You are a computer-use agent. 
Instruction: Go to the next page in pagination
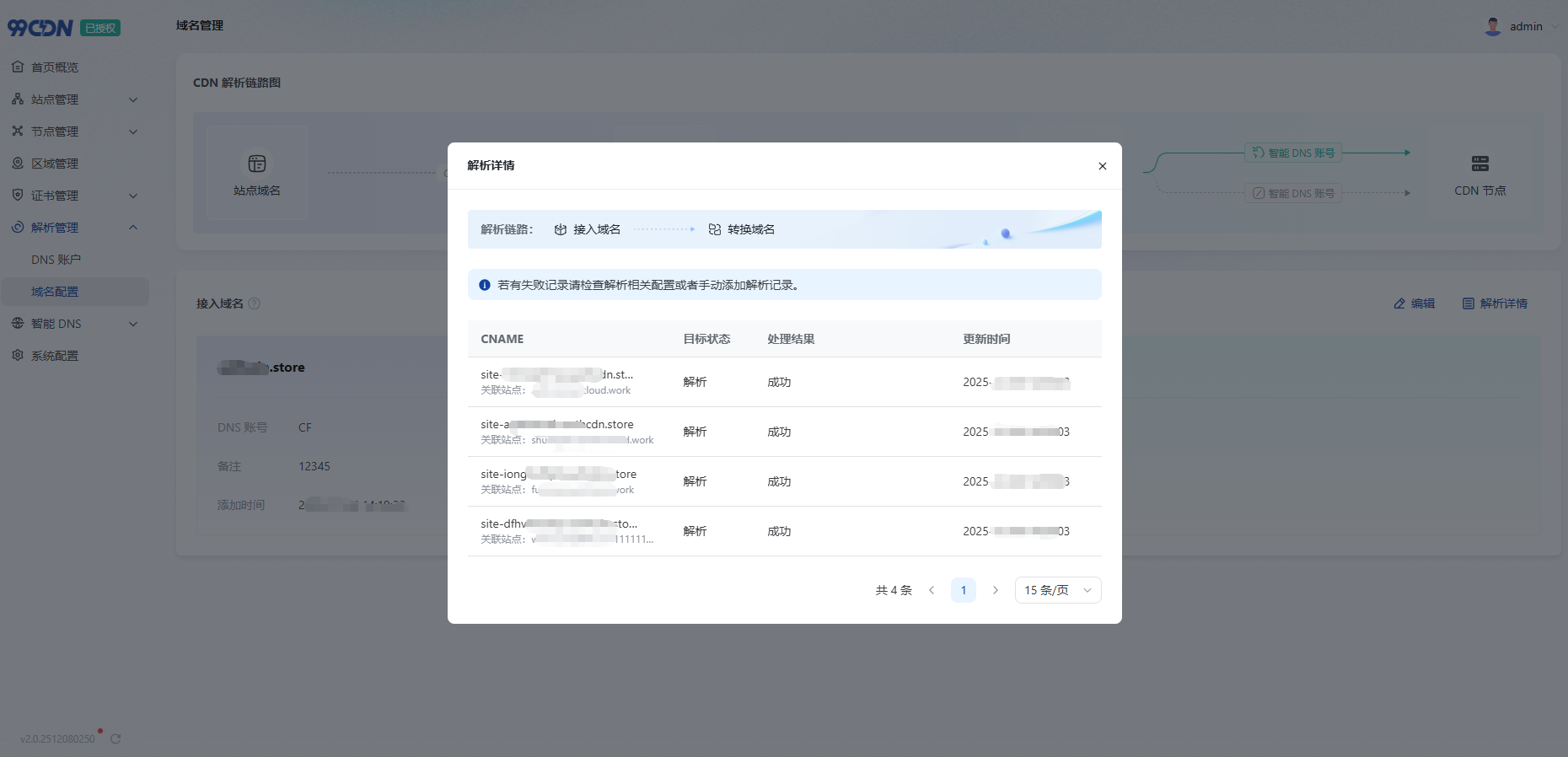[x=995, y=590]
